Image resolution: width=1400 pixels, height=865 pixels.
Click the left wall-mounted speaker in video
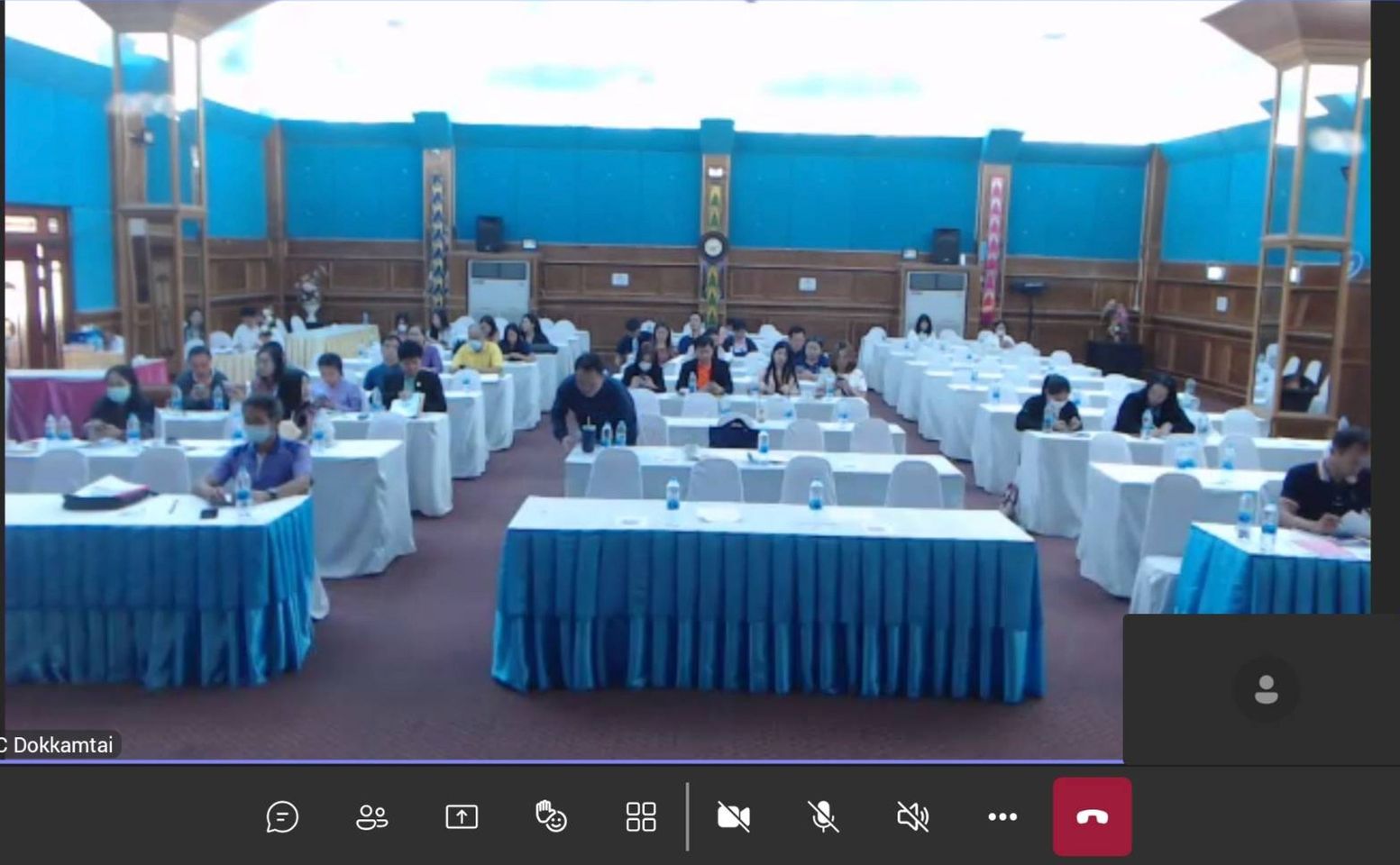click(x=490, y=233)
